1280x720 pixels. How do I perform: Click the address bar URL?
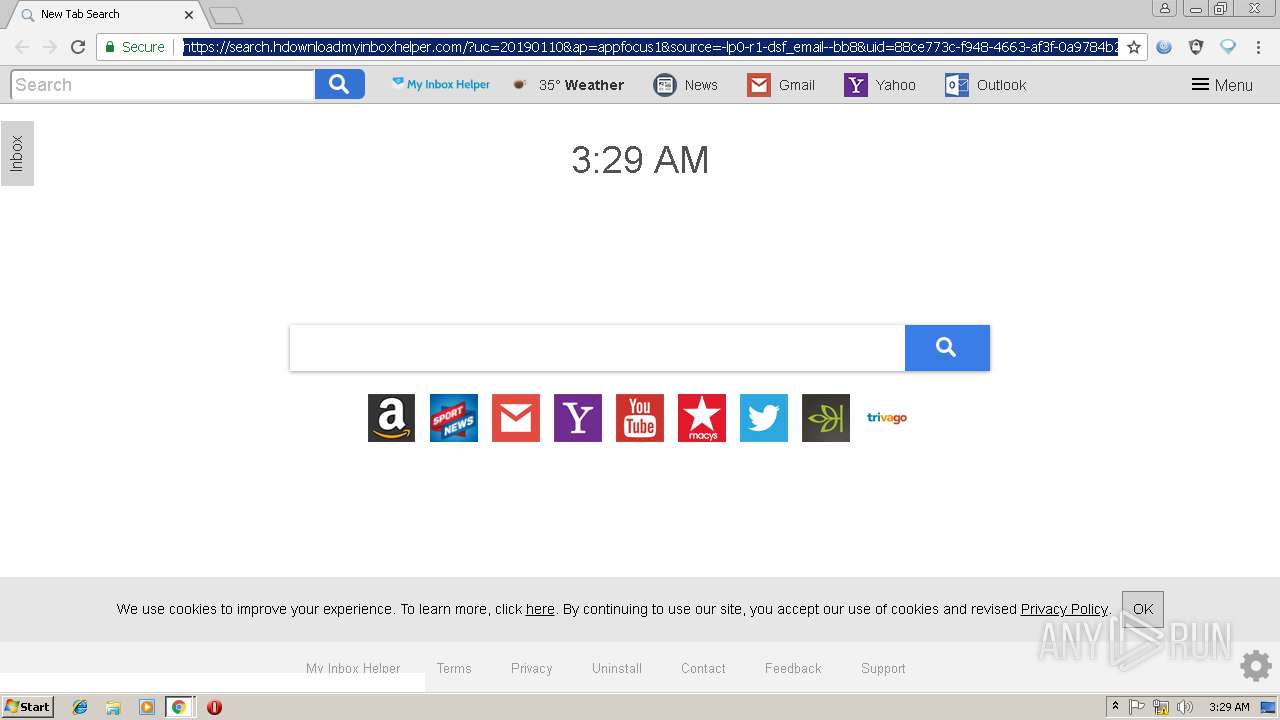pyautogui.click(x=650, y=47)
